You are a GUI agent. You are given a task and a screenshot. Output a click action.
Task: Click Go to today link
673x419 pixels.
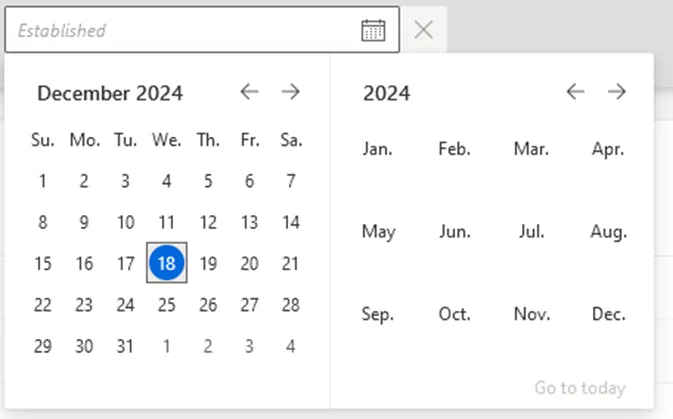click(x=580, y=388)
